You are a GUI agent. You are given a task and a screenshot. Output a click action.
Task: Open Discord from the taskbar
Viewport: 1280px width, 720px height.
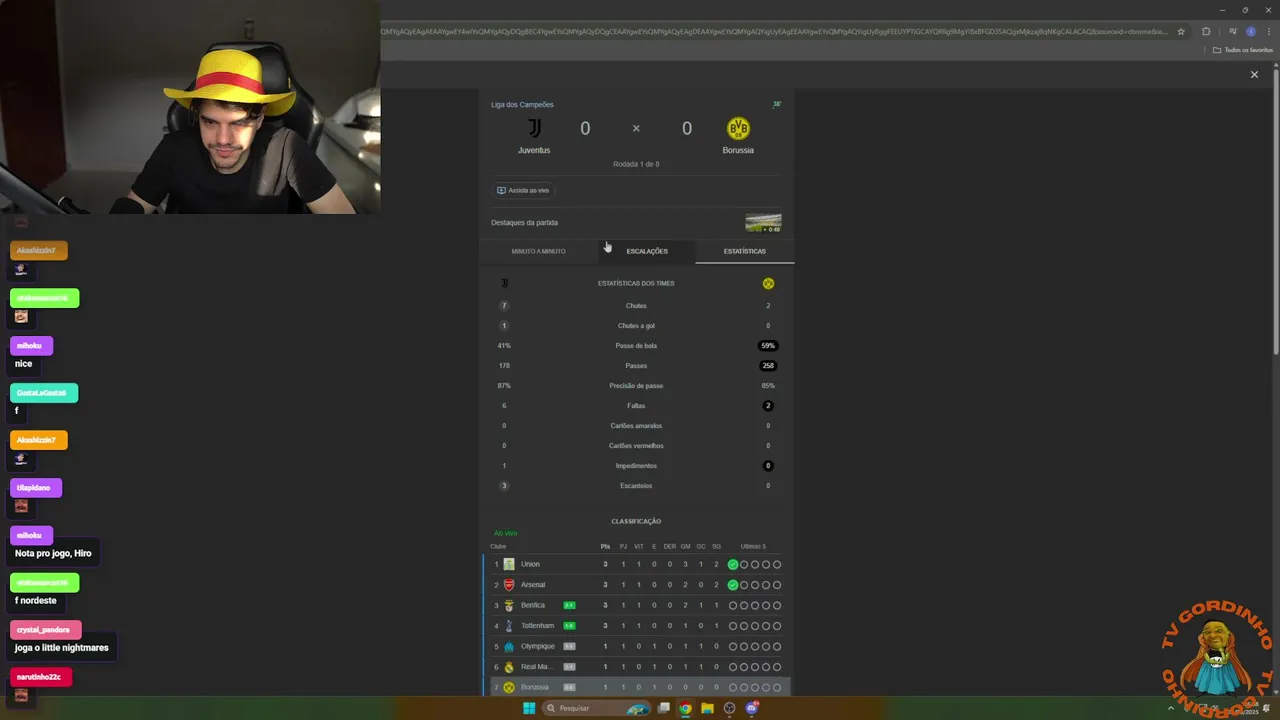[752, 708]
